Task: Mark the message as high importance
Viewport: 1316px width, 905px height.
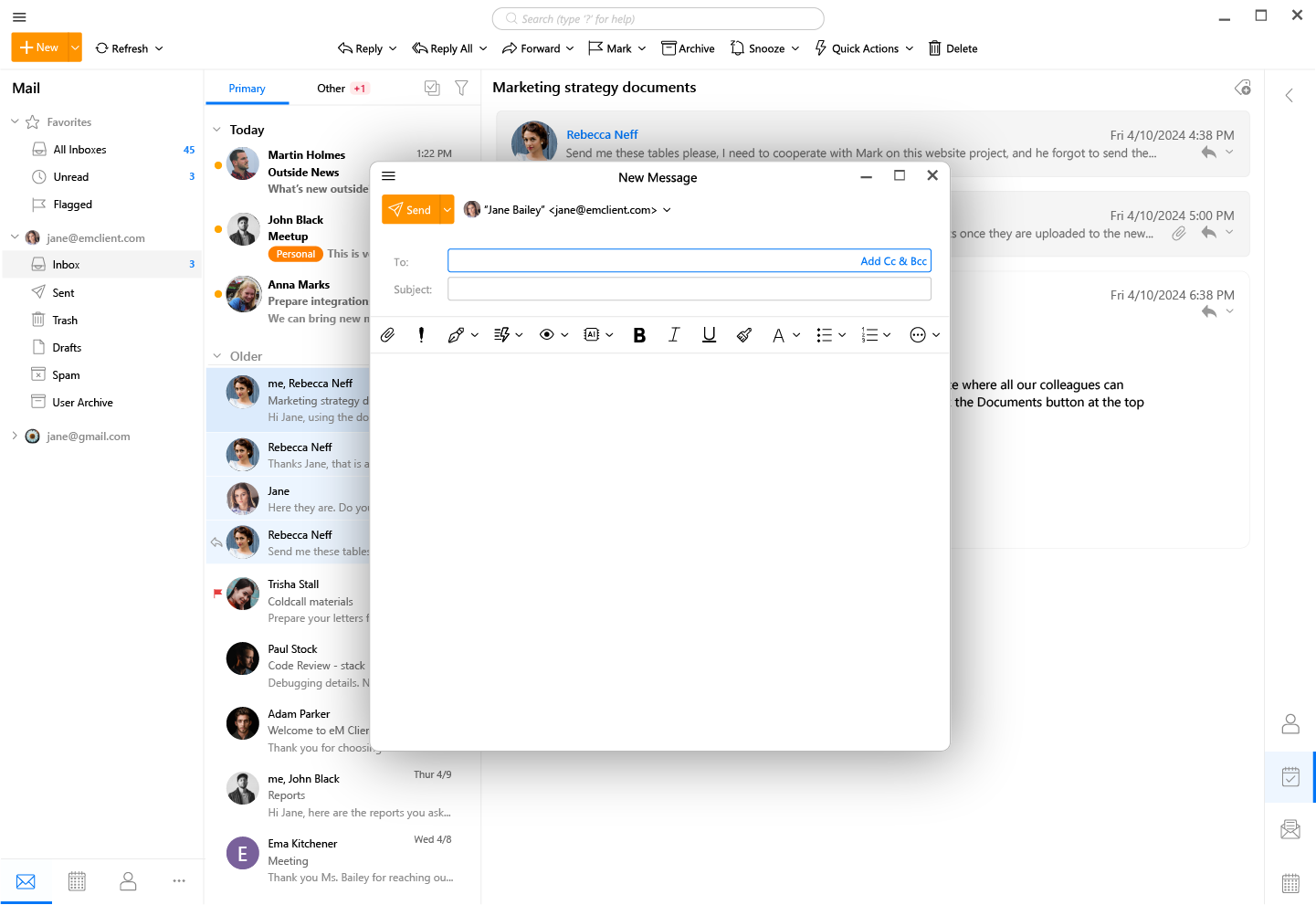Action: (421, 334)
